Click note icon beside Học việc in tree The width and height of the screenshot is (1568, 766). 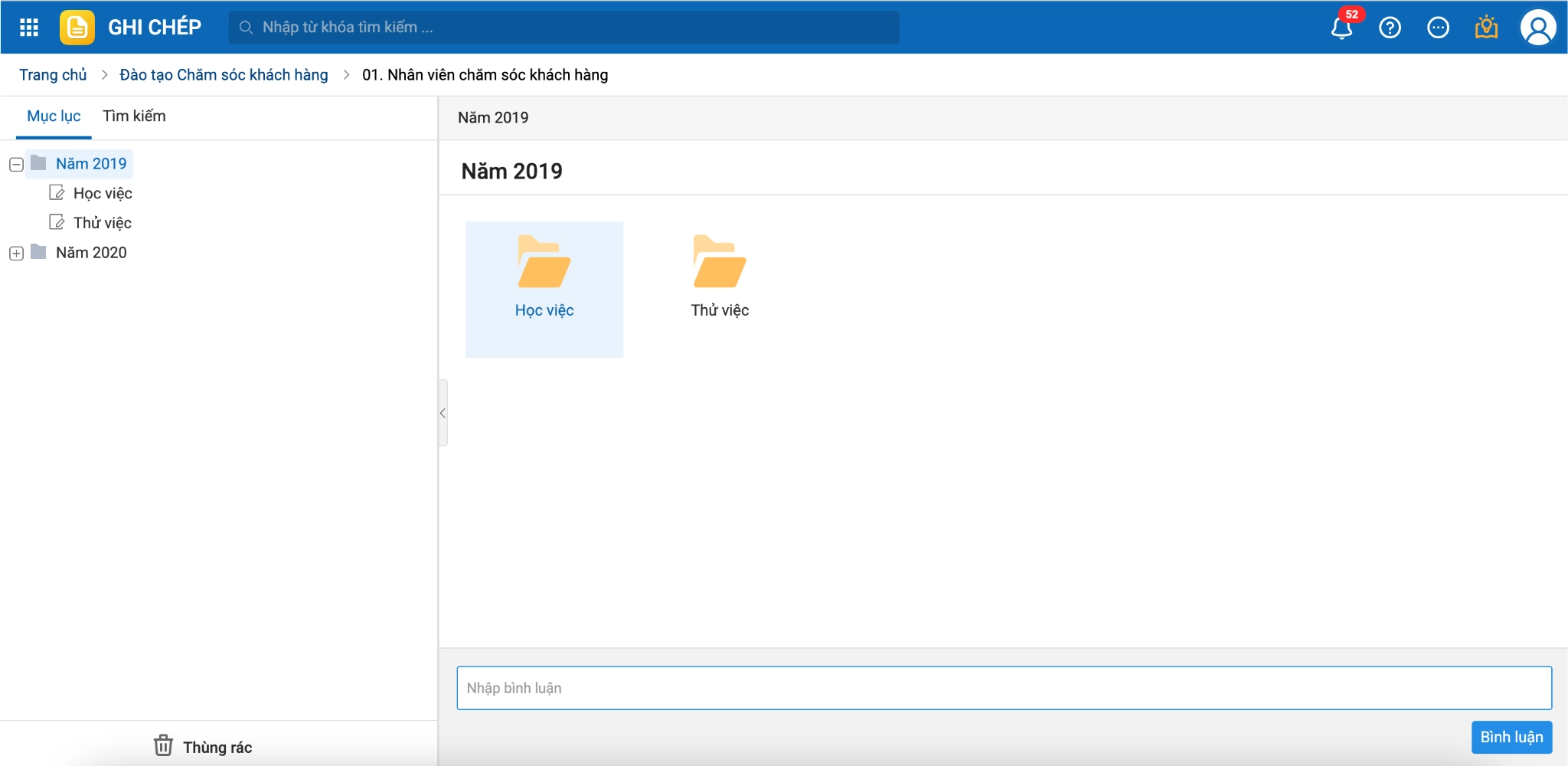coord(57,192)
